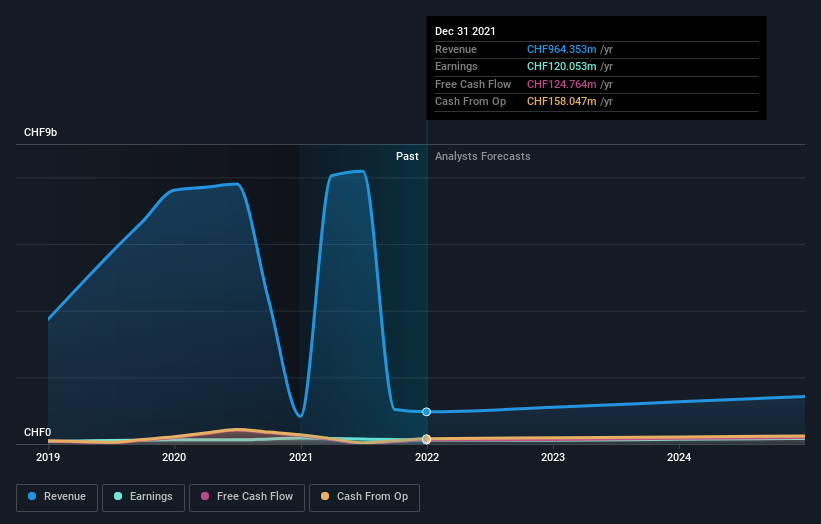Toggle the Revenue legend series

coord(57,497)
